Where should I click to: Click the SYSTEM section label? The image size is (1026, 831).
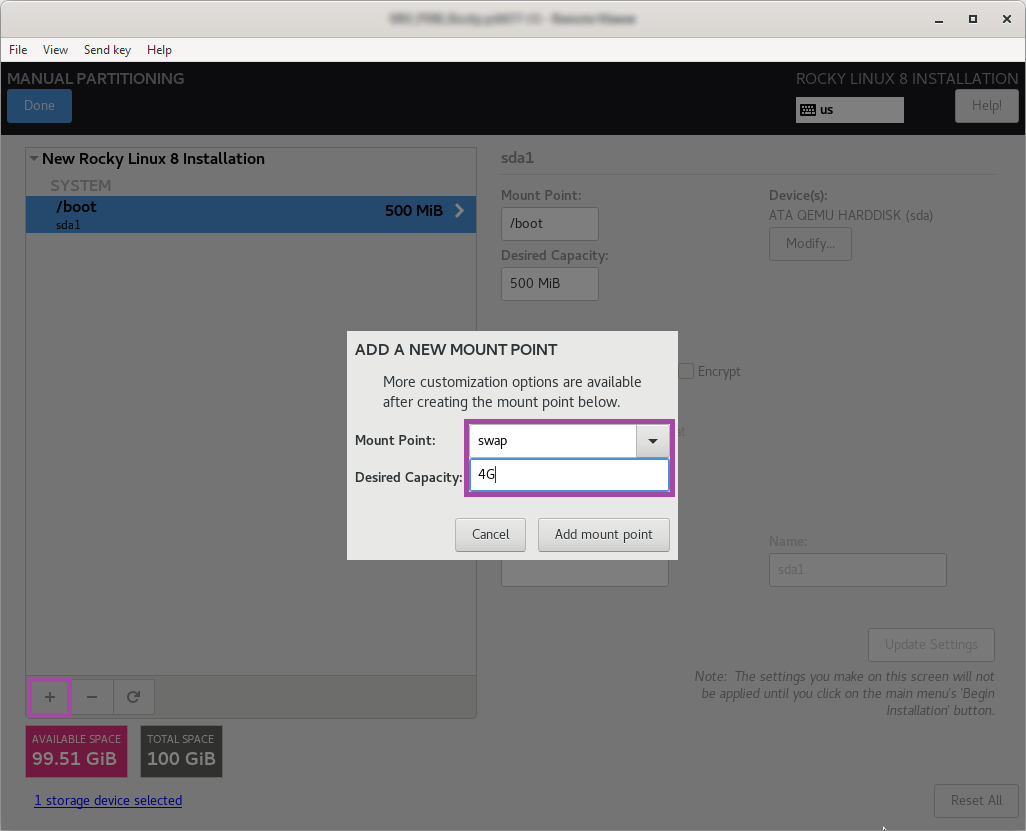80,186
